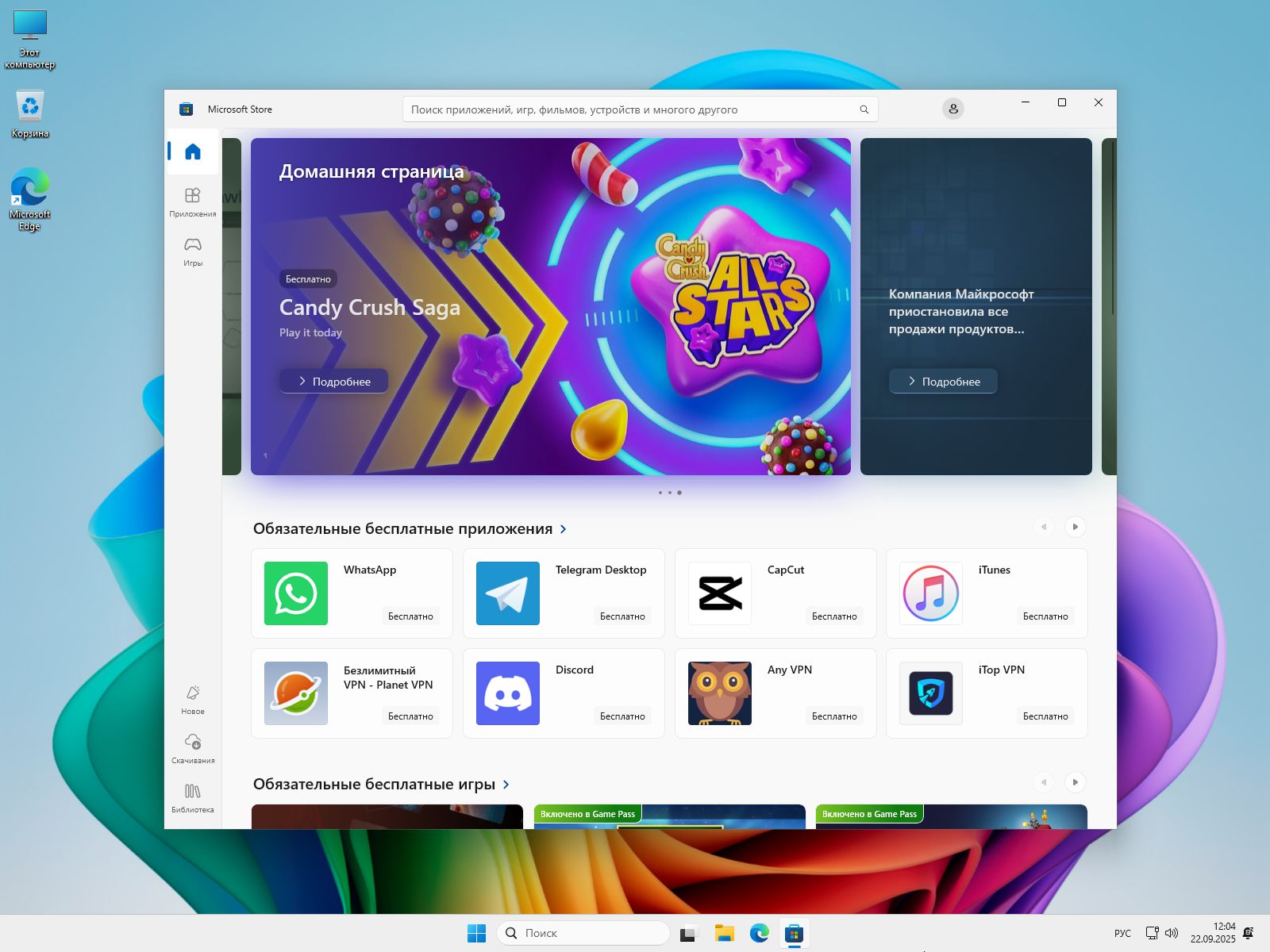Click Бесплатно price for Discord
This screenshot has height=952, width=1270.
click(x=622, y=716)
